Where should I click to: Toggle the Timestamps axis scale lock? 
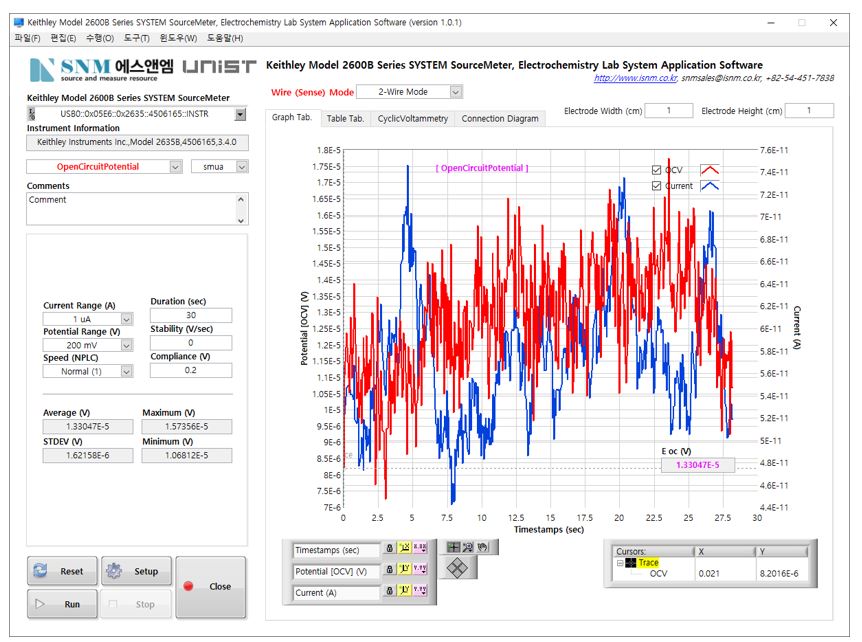click(389, 550)
